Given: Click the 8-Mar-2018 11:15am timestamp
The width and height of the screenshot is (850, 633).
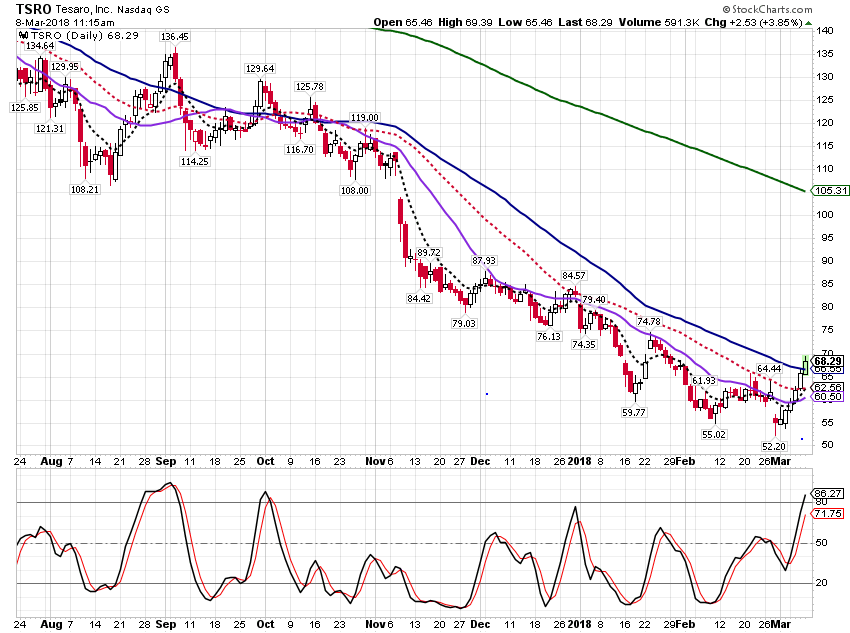Looking at the screenshot, I should point(65,23).
